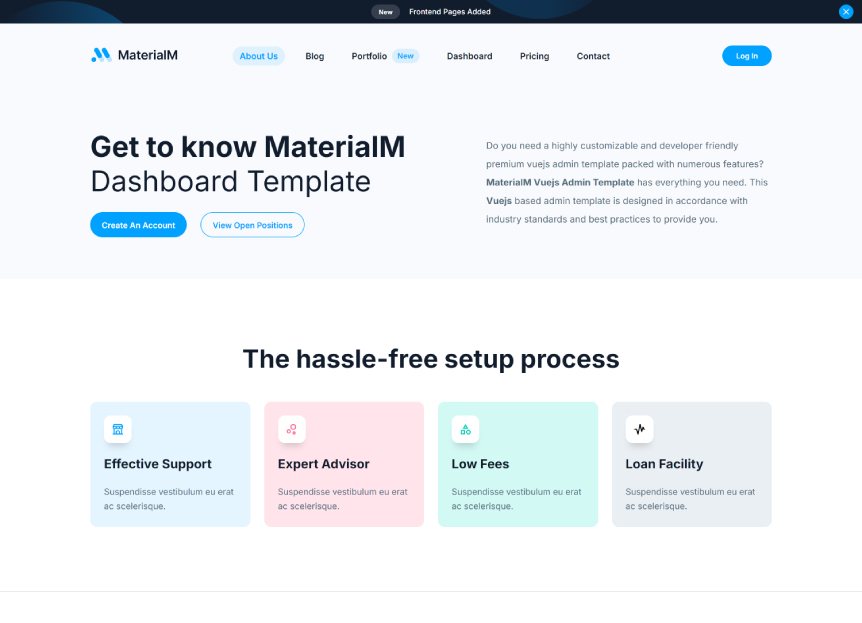The width and height of the screenshot is (862, 623).
Task: Click View Open Positions button
Action: point(252,225)
